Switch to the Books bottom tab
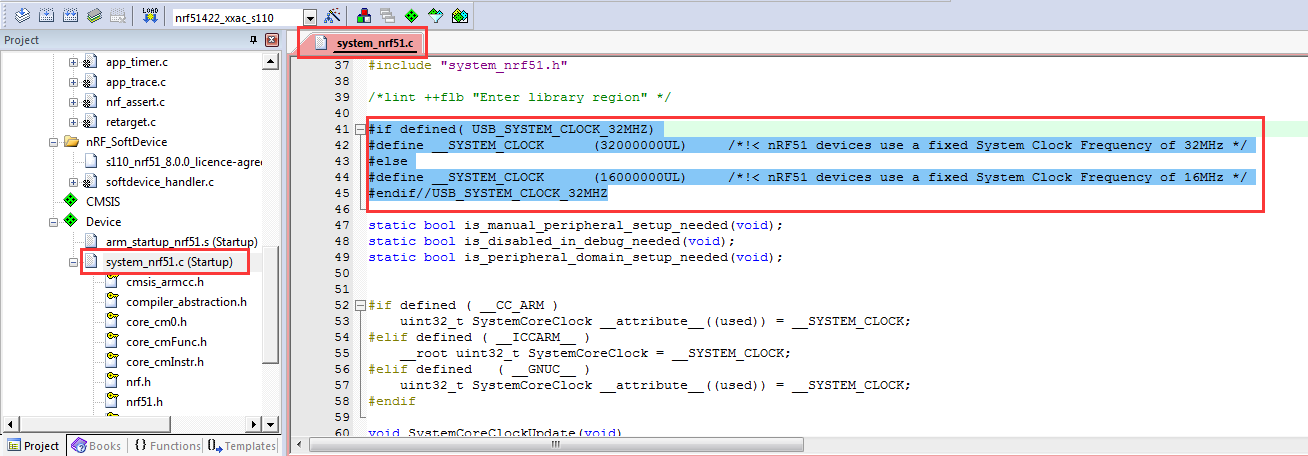The height and width of the screenshot is (456, 1308). point(96,446)
